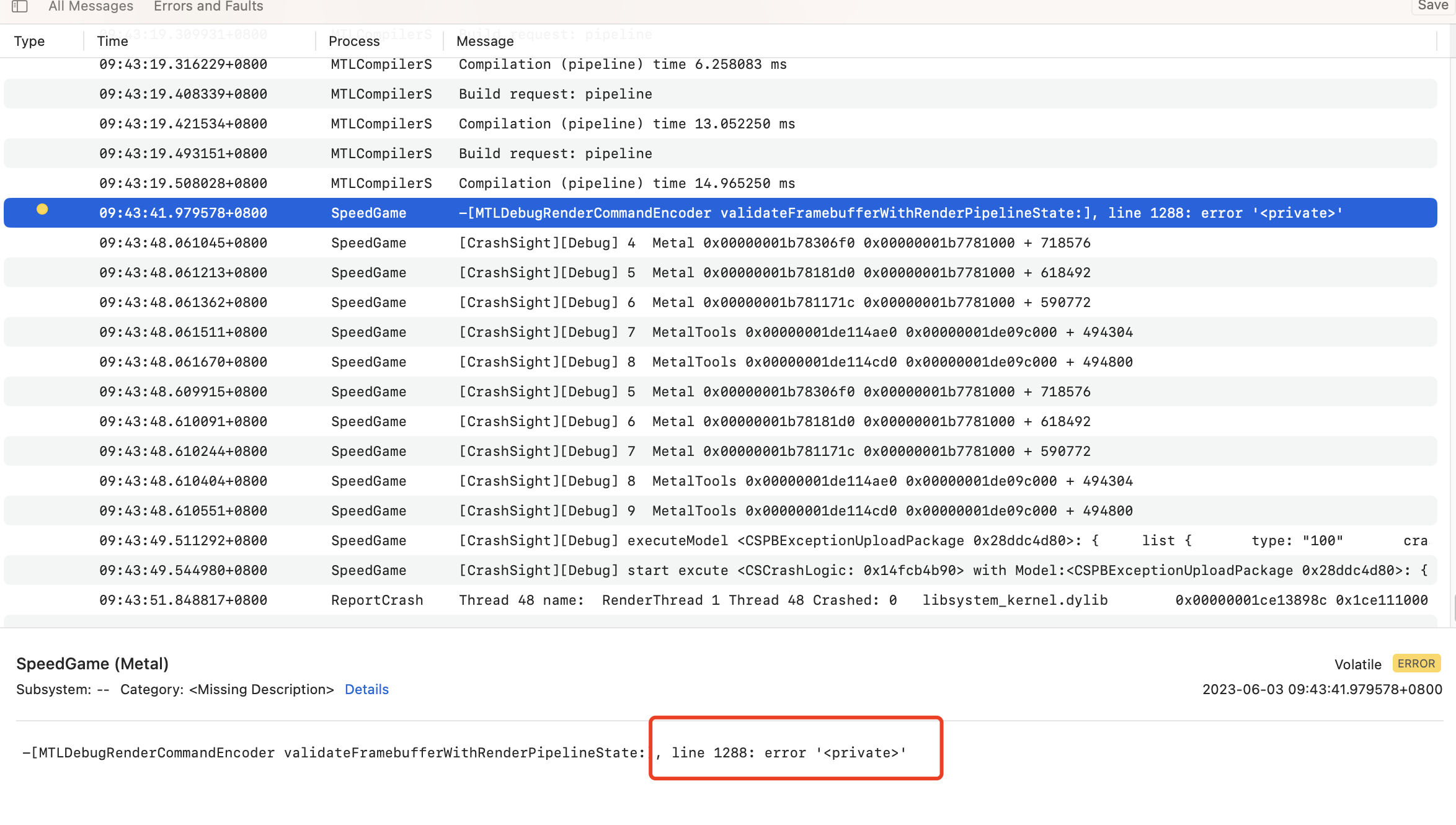The image size is (1456, 825).
Task: Switch to Errors and Faults filter
Action: point(208,6)
